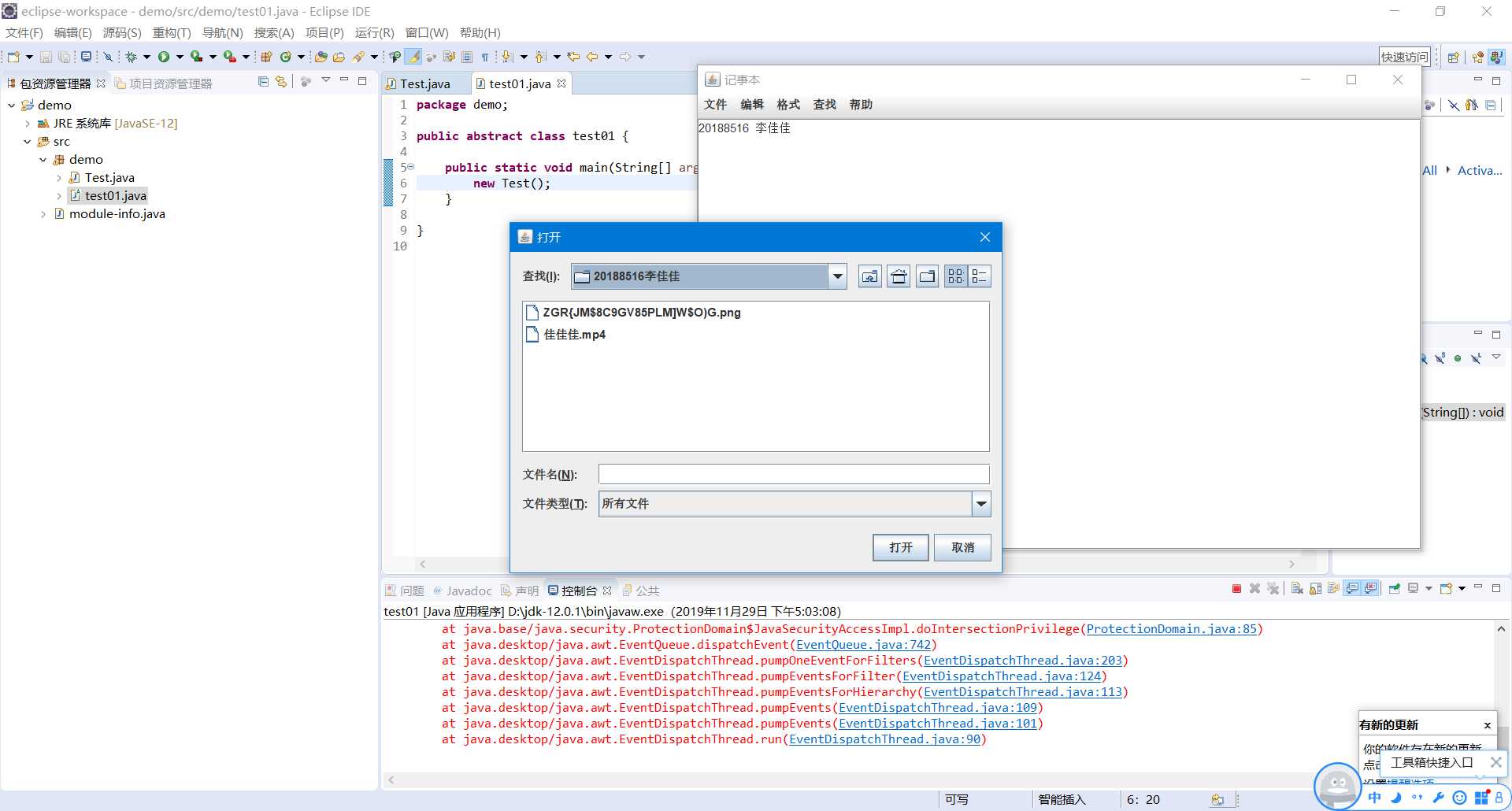The image size is (1512, 811).
Task: Switch to the Test.java editor tab
Action: click(x=425, y=83)
